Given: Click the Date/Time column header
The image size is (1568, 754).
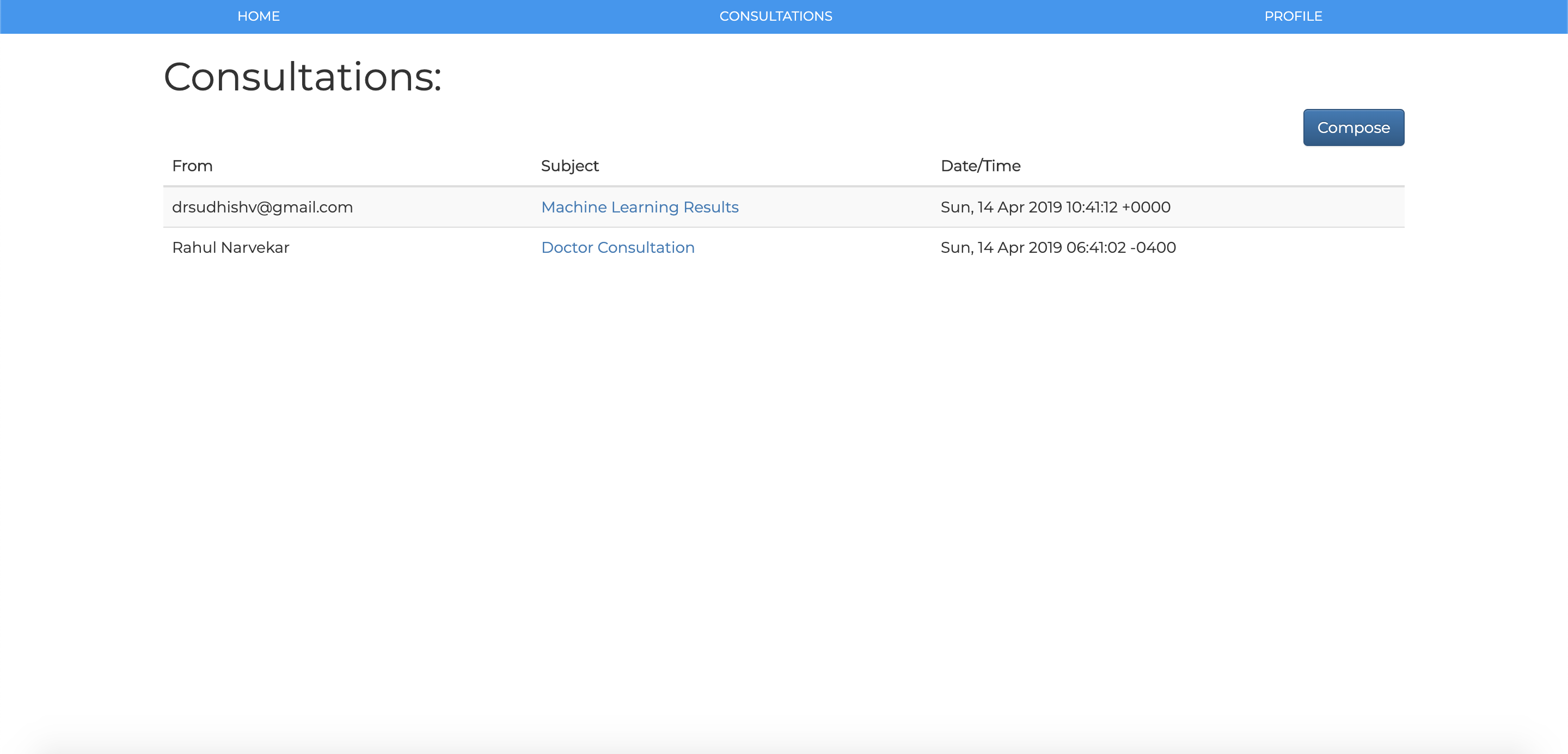Looking at the screenshot, I should (x=980, y=166).
